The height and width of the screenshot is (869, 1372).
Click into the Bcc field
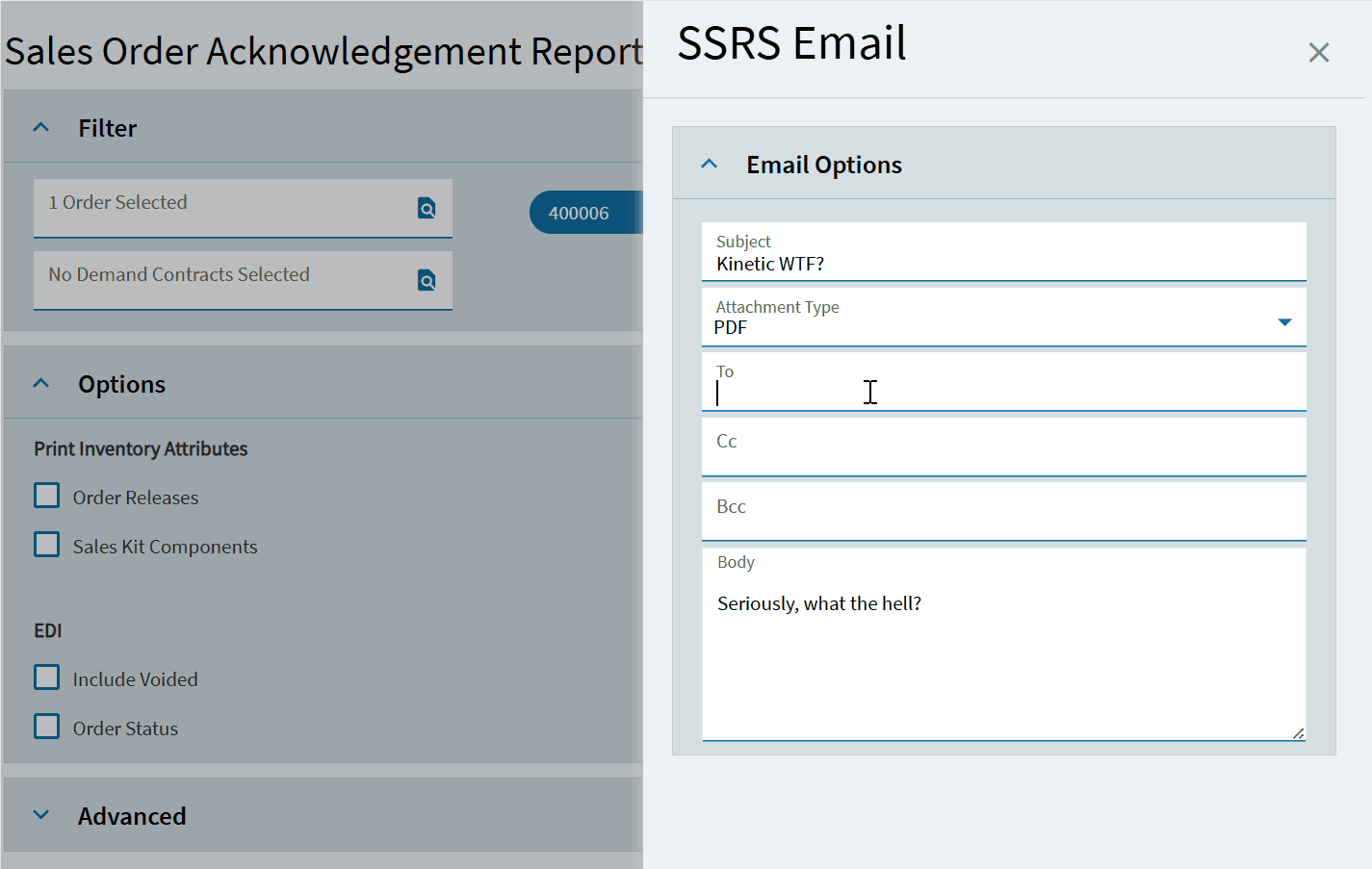[1004, 512]
